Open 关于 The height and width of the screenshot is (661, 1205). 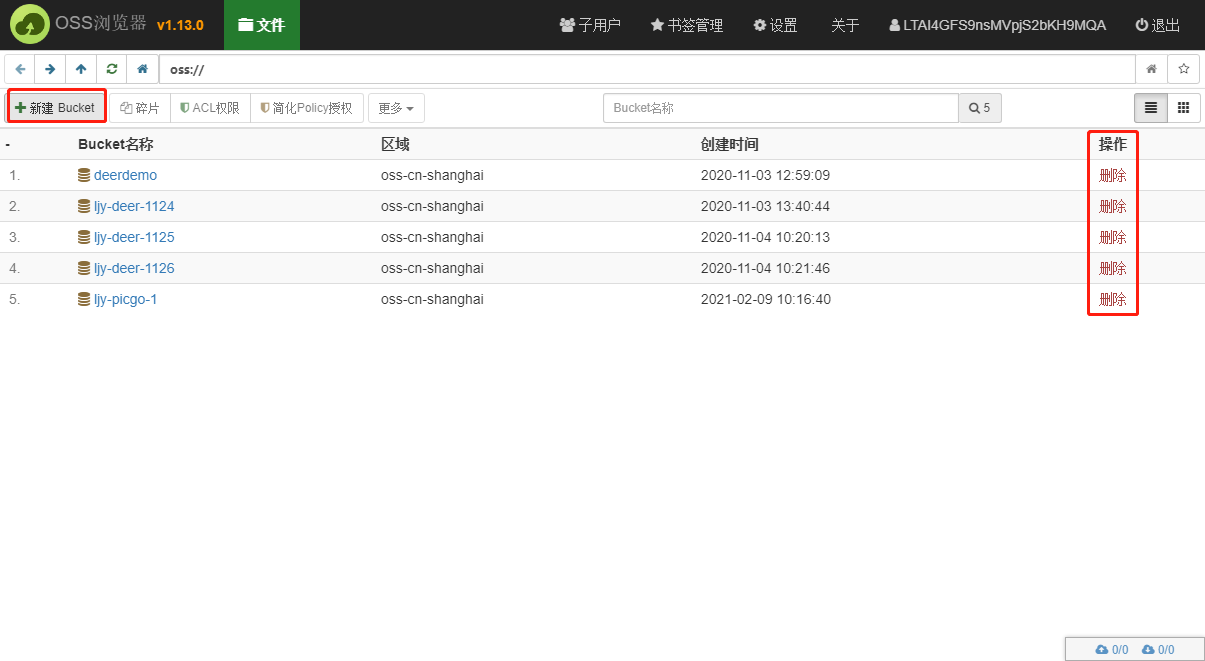[x=845, y=25]
